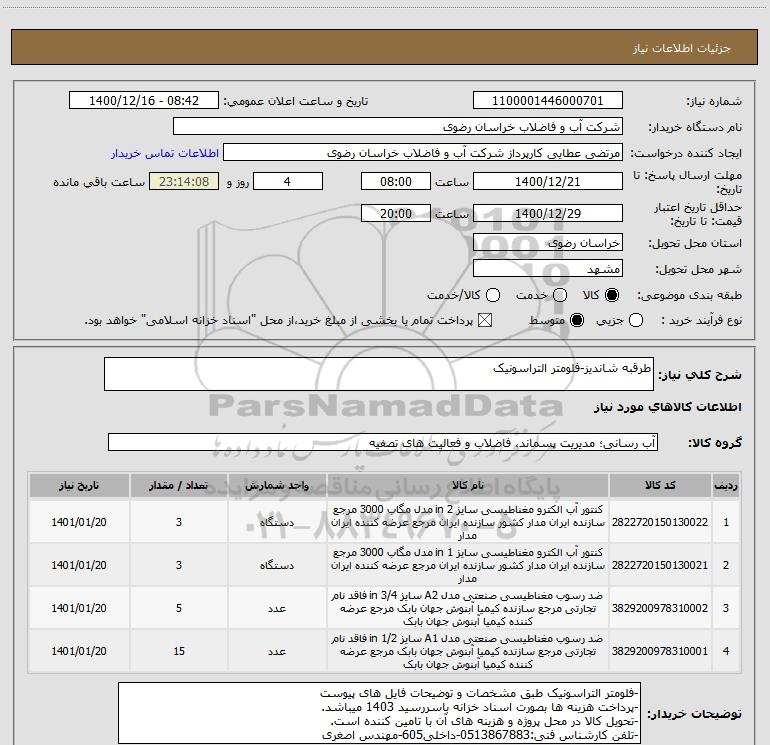Click the remaining time countdown 23:14:08
Viewport: 770px width, 745px height.
tap(184, 181)
